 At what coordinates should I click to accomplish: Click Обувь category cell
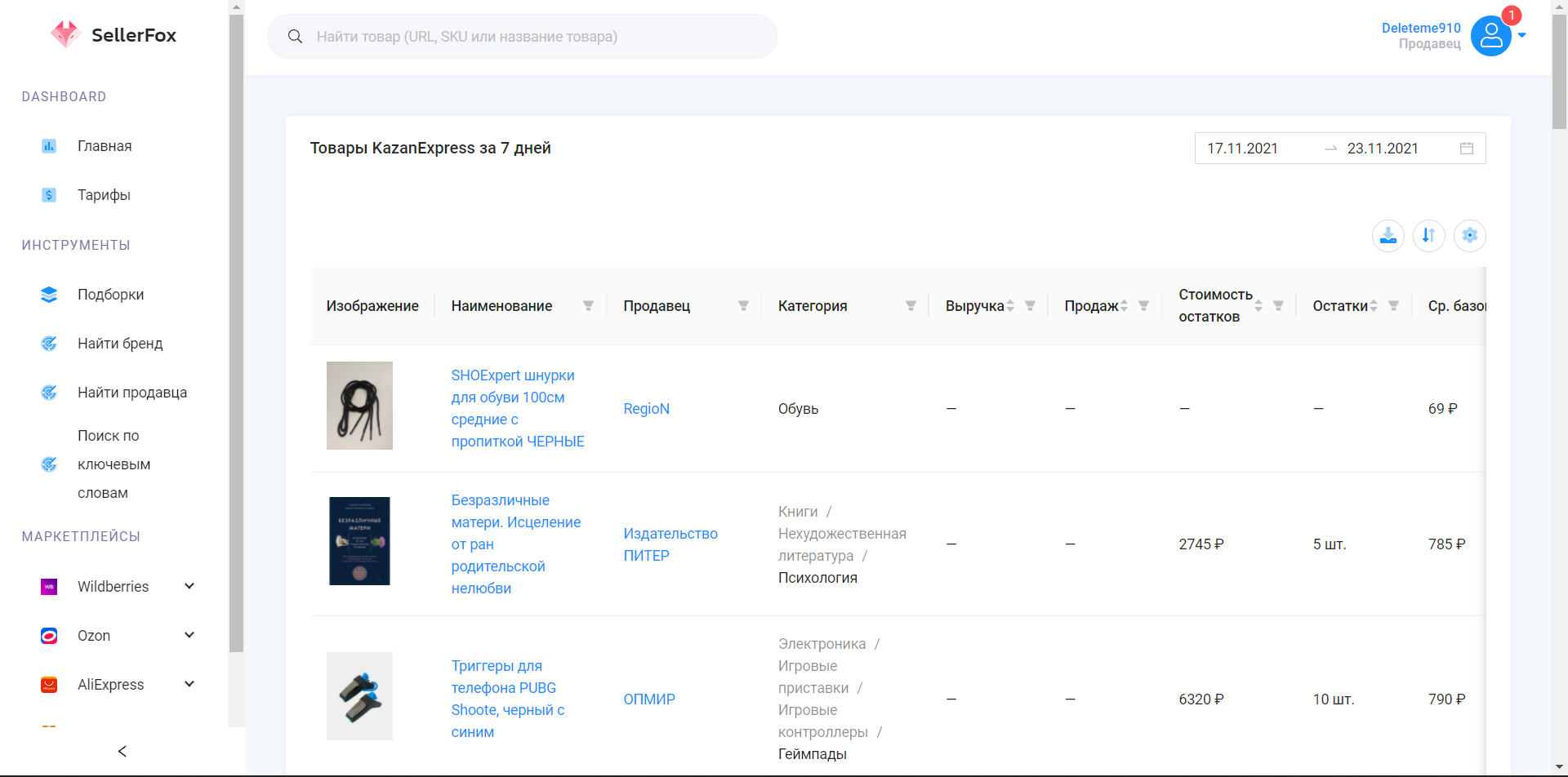click(798, 409)
